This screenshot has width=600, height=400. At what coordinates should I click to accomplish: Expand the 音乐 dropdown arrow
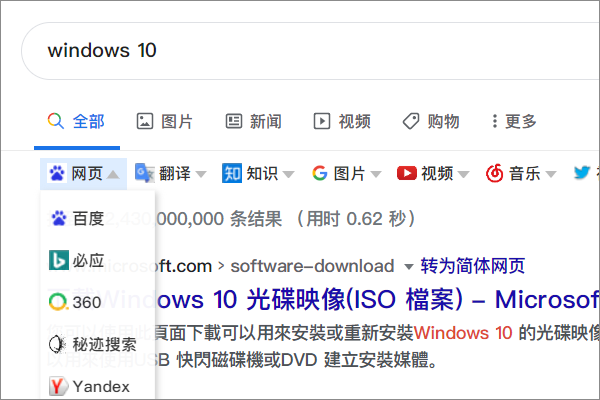(x=551, y=175)
